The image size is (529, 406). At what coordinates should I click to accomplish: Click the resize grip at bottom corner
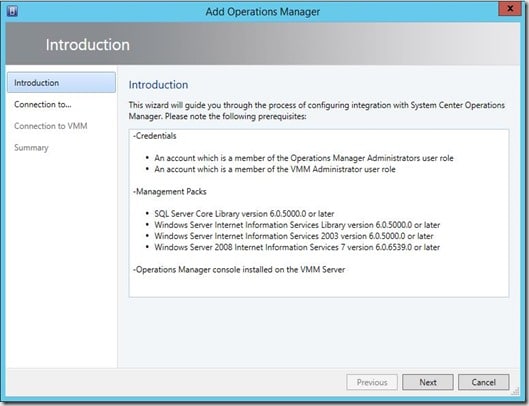tap(515, 391)
